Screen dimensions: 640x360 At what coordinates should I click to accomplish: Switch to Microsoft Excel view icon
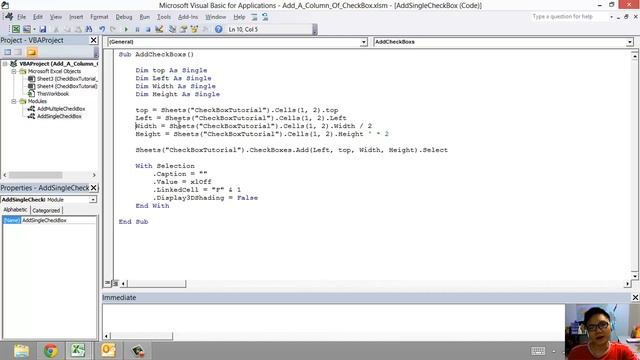pos(16,29)
